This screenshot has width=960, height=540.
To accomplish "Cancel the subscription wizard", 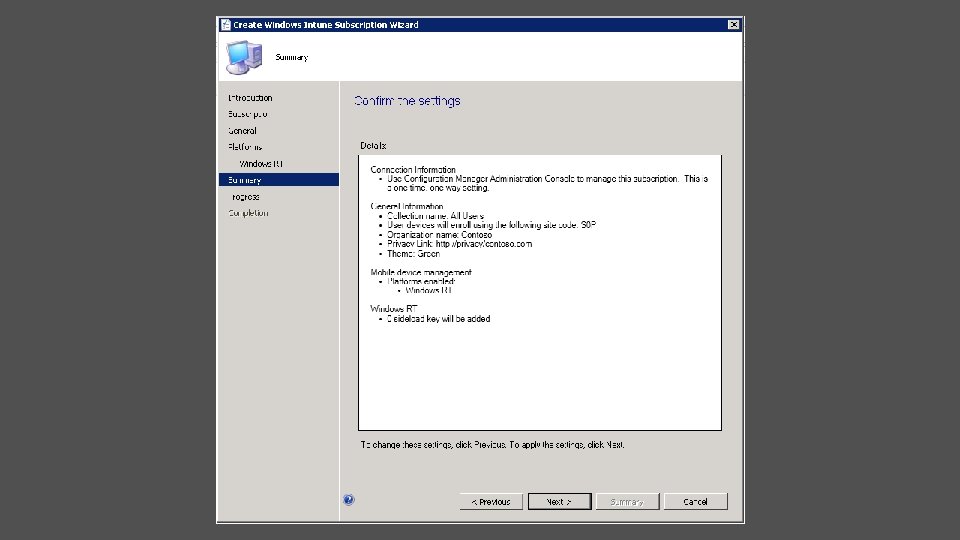I will click(x=696, y=501).
